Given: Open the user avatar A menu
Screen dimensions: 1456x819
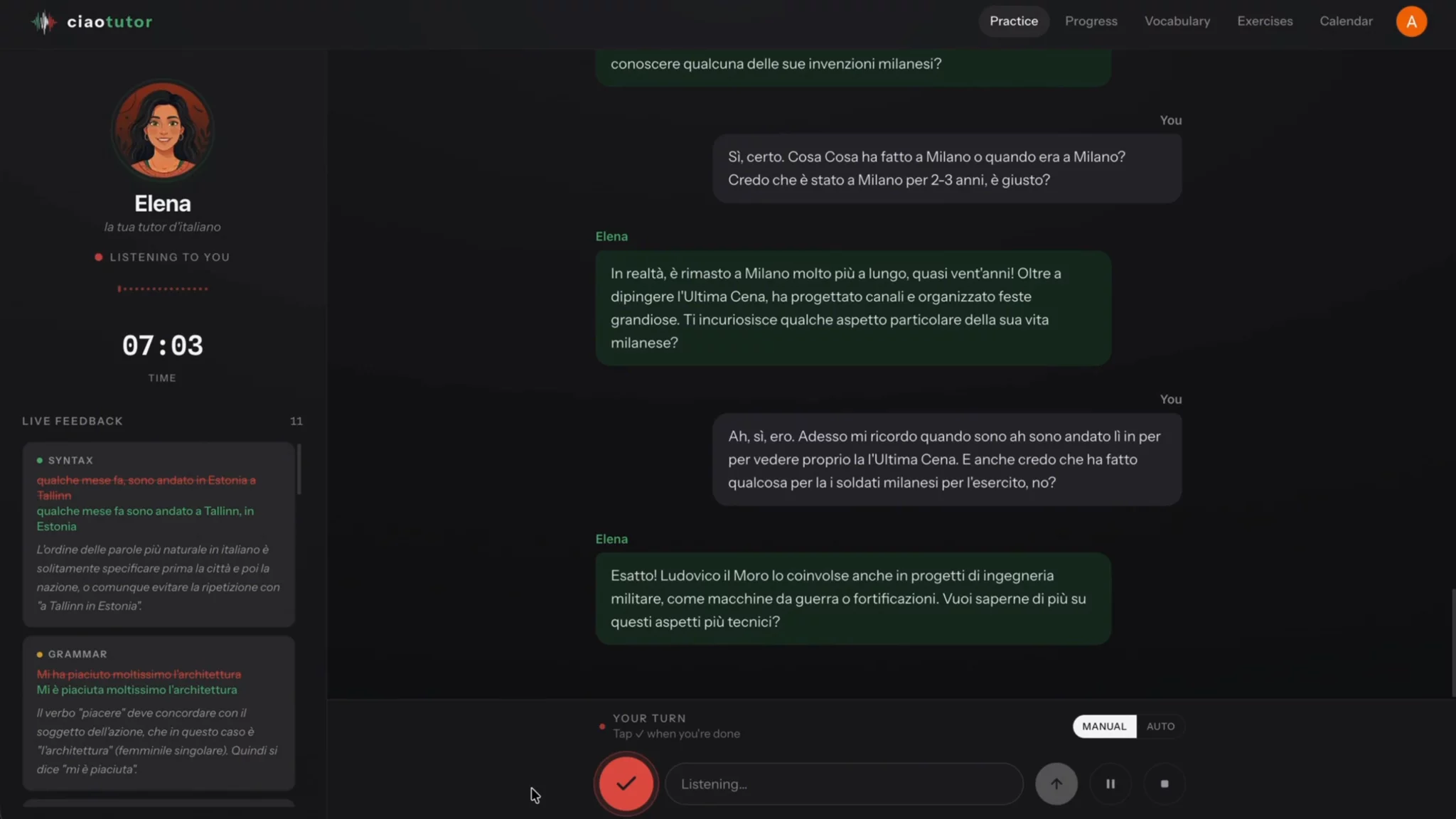Looking at the screenshot, I should [x=1411, y=21].
